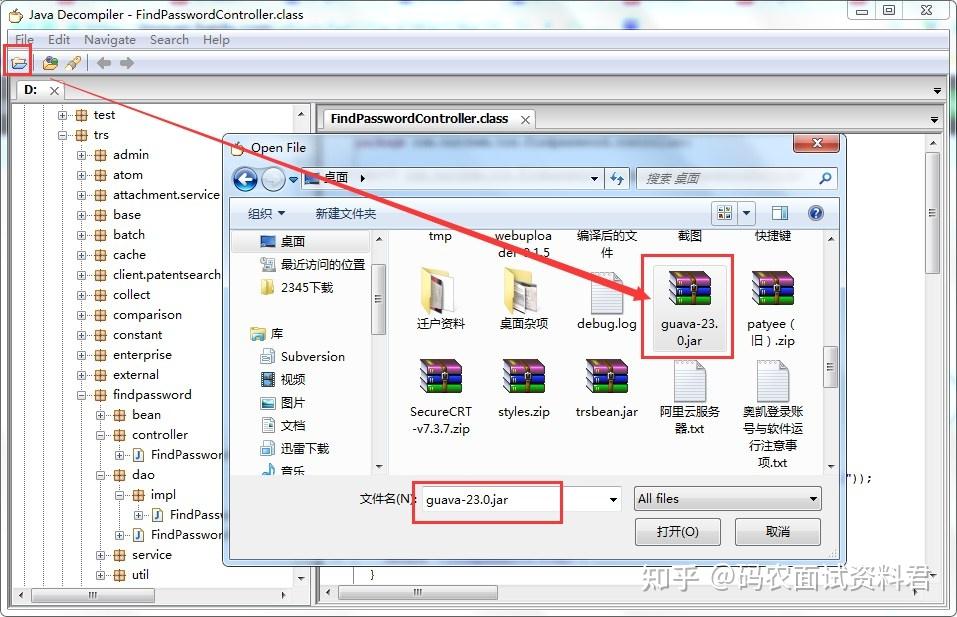Collapse the findpassword package node
The image size is (957, 617).
[x=81, y=395]
